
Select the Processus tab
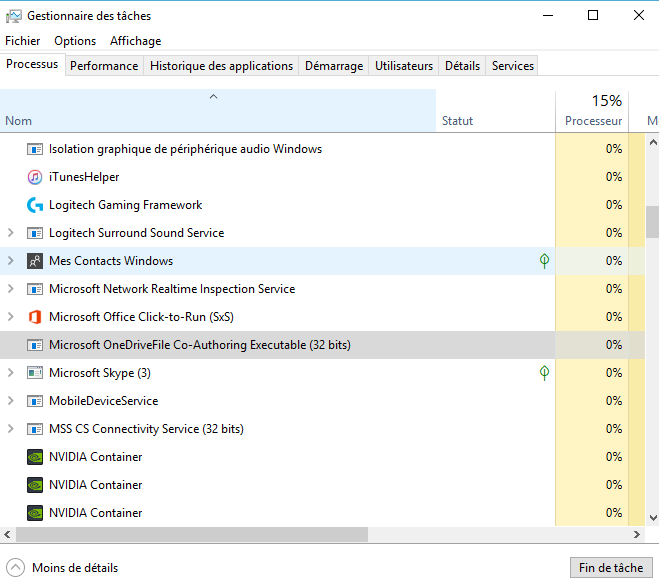click(x=32, y=64)
